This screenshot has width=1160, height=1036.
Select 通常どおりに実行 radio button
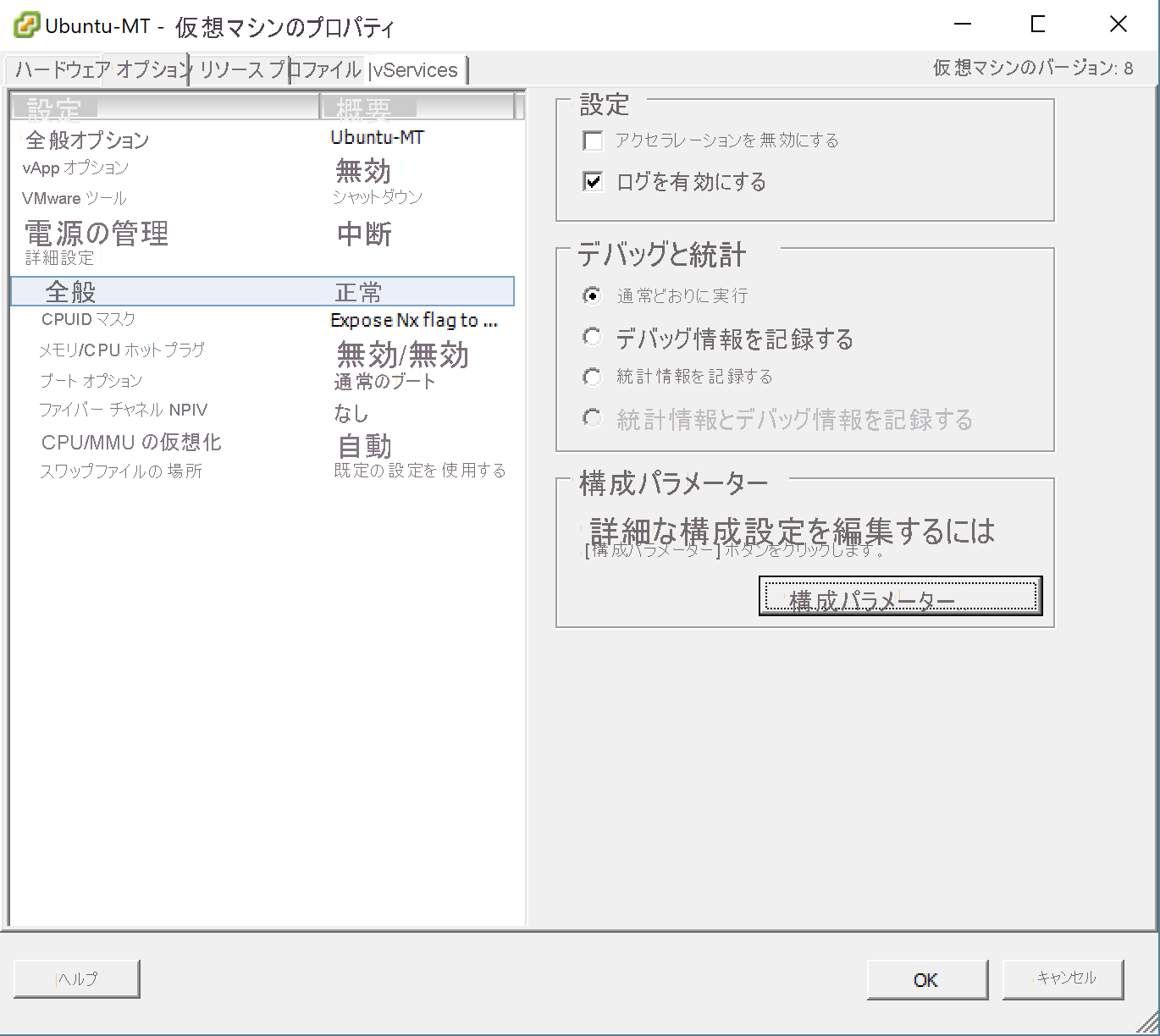coord(593,295)
